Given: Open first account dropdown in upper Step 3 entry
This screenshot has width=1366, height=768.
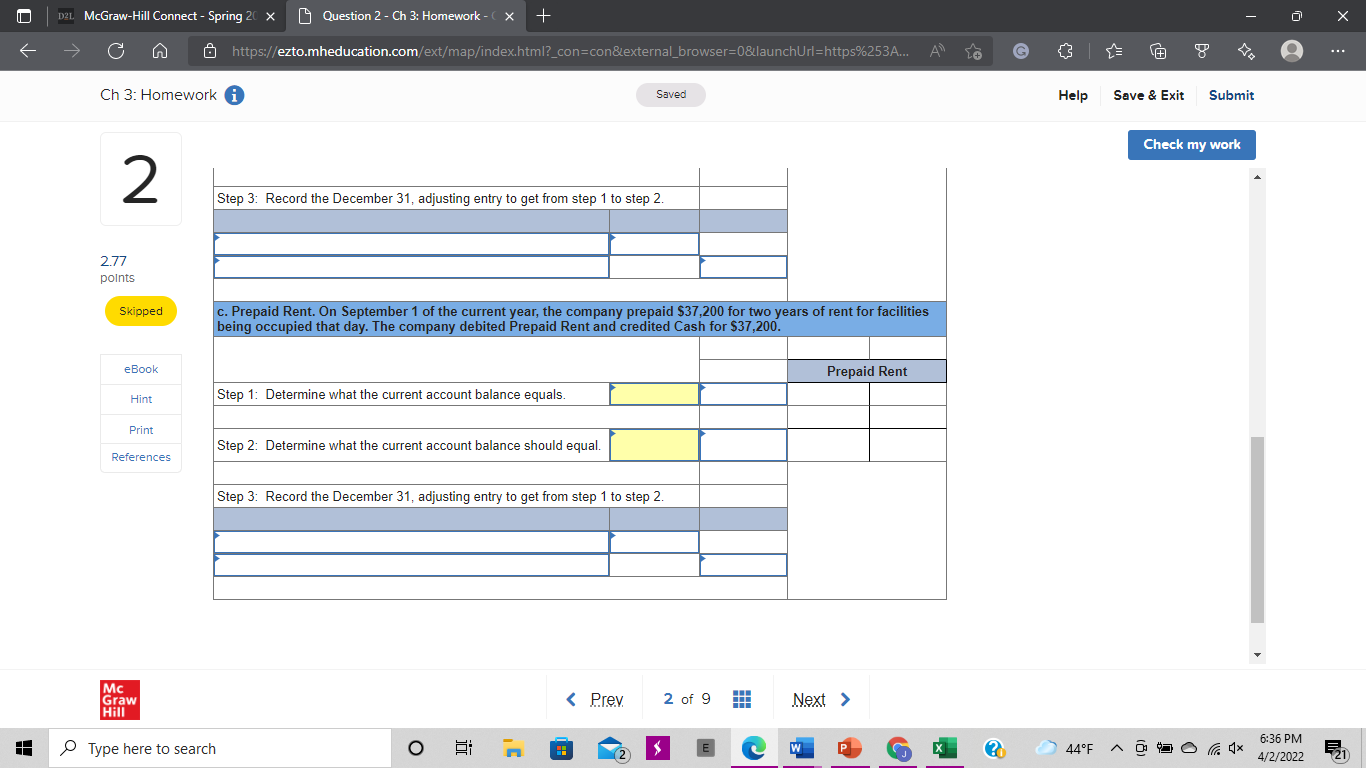Looking at the screenshot, I should [x=411, y=244].
